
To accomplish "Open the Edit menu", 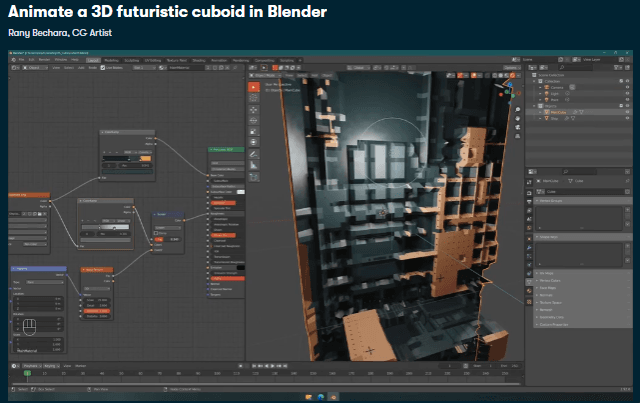I will click(32, 60).
